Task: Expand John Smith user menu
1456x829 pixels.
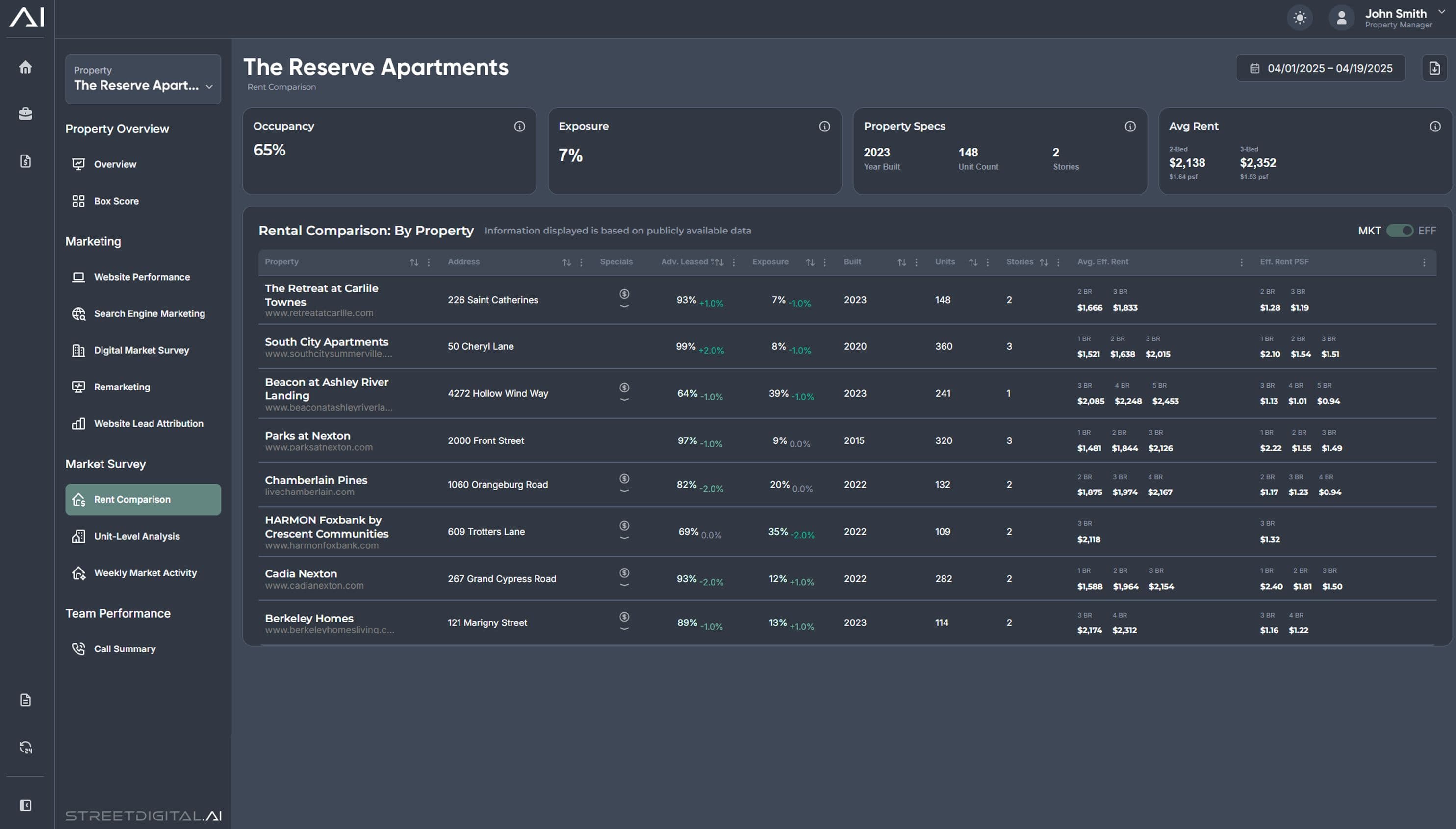Action: tap(1441, 12)
